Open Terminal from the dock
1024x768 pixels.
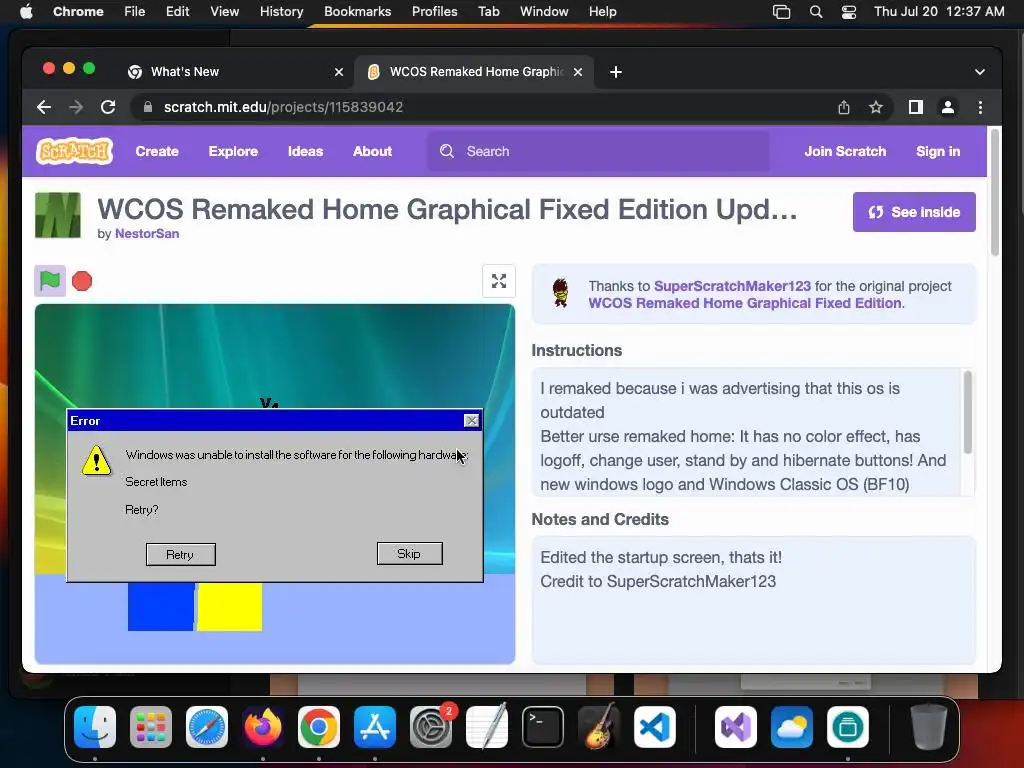(x=543, y=727)
